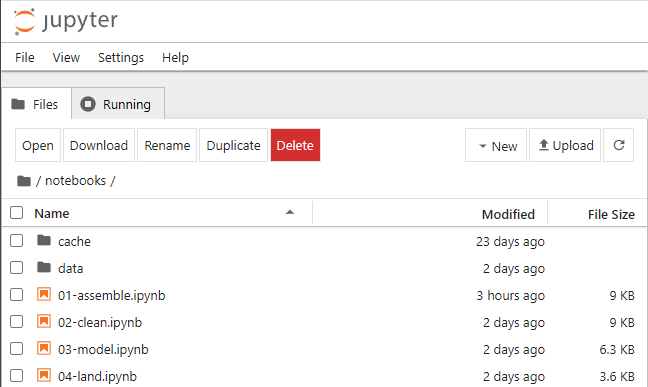Click the notebook icon for 01-assemble.ipynb

pyautogui.click(x=44, y=294)
